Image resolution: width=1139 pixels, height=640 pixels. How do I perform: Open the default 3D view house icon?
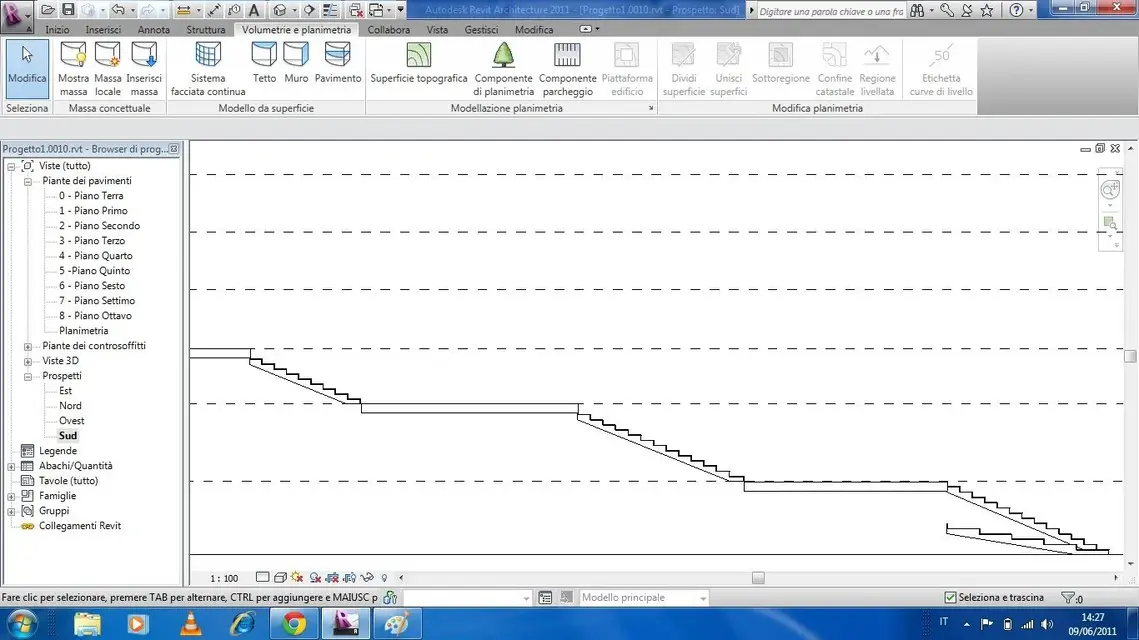click(x=280, y=10)
